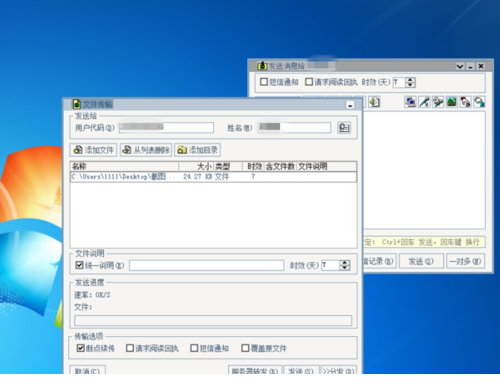Click the 文件说明 column header

point(326,166)
